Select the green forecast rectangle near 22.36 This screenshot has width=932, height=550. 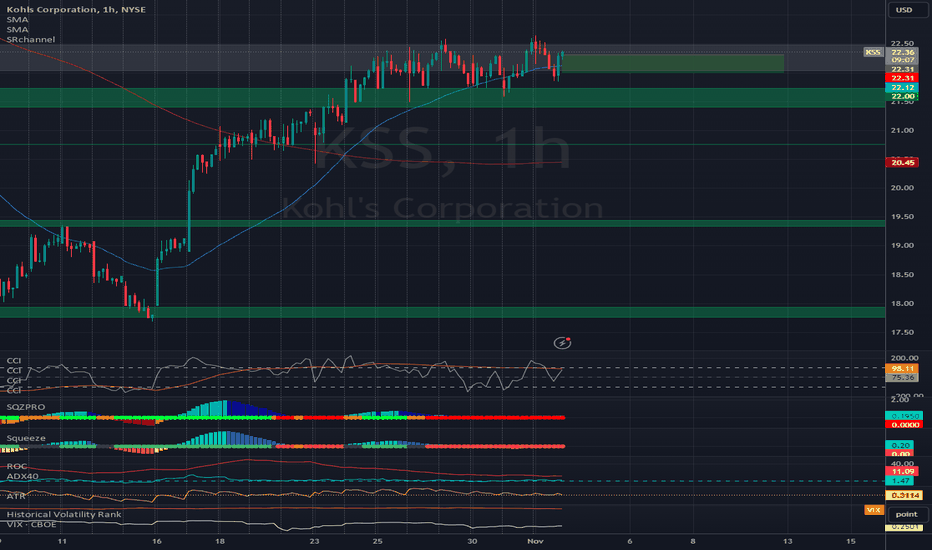(x=672, y=64)
